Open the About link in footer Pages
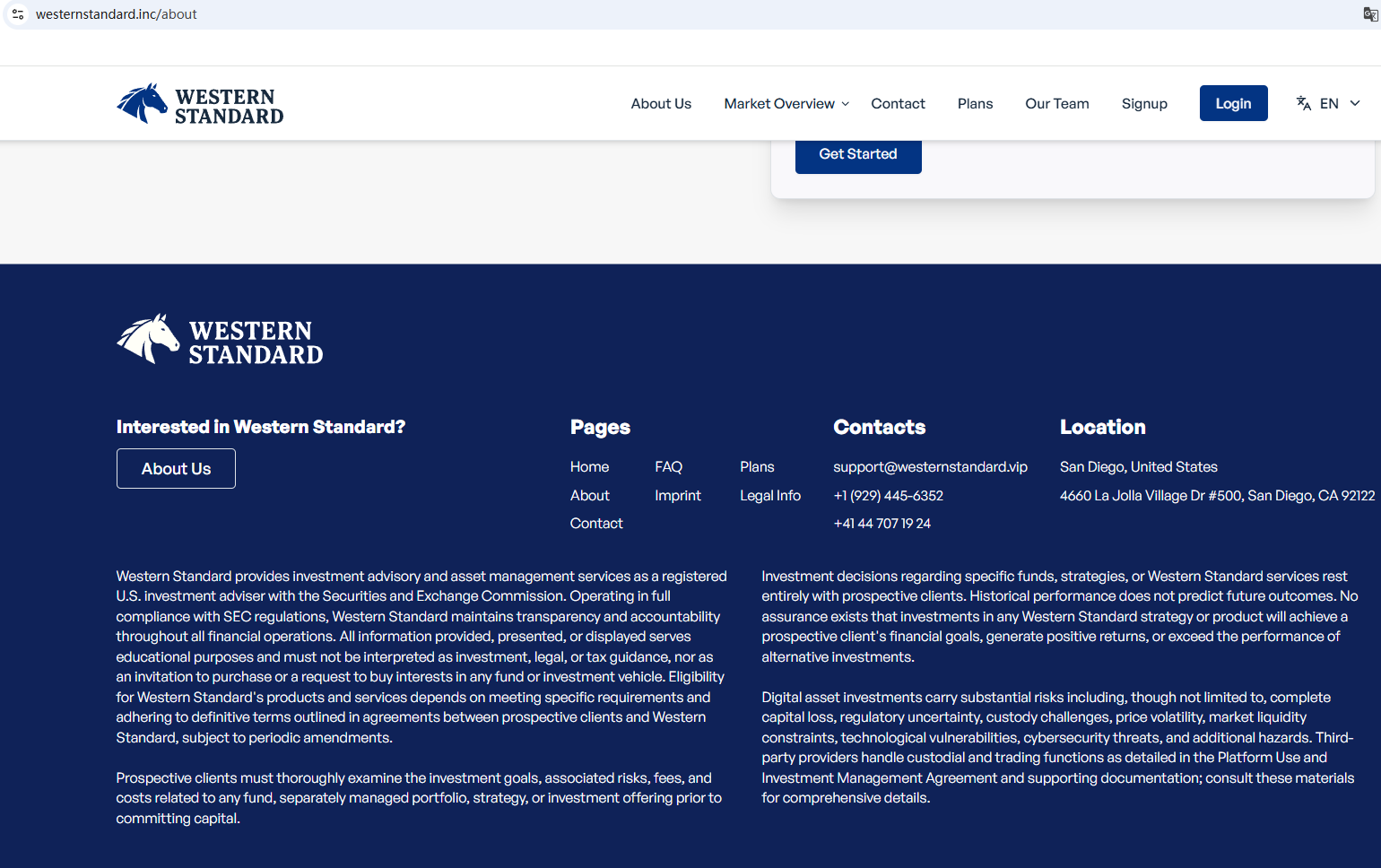Image resolution: width=1381 pixels, height=868 pixels. tap(589, 496)
